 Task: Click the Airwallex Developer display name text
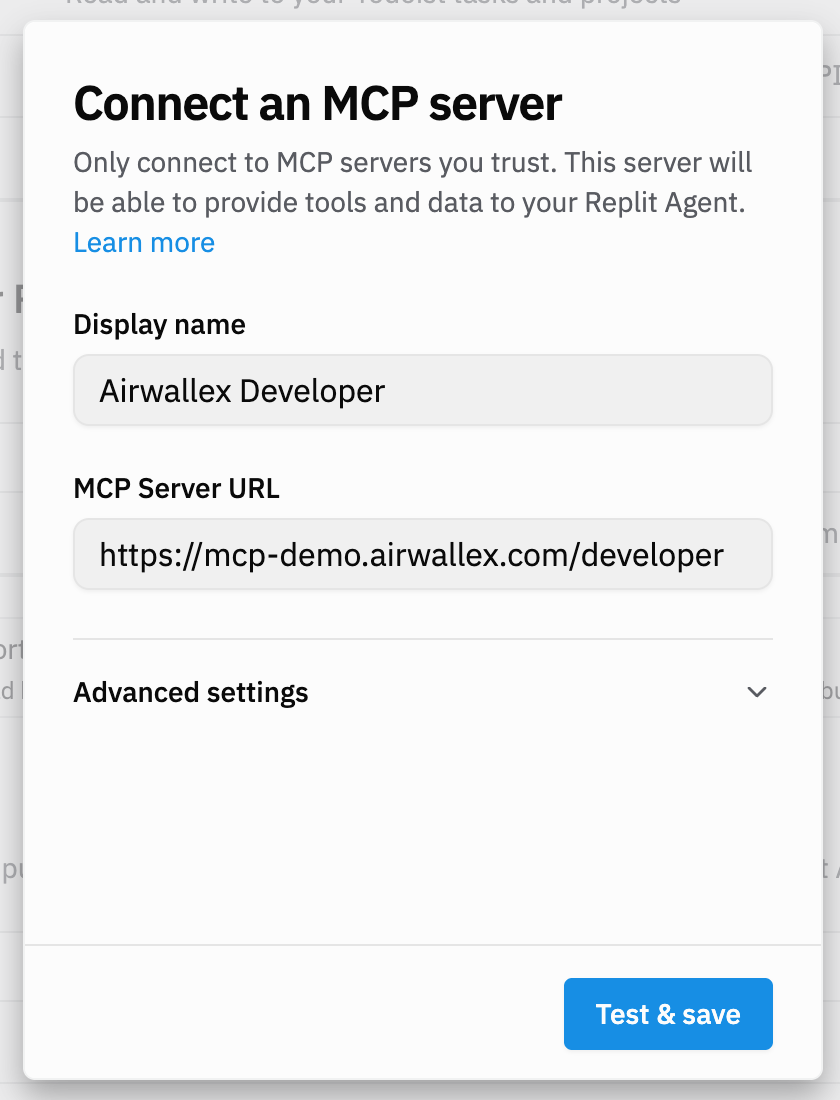[x=240, y=391]
